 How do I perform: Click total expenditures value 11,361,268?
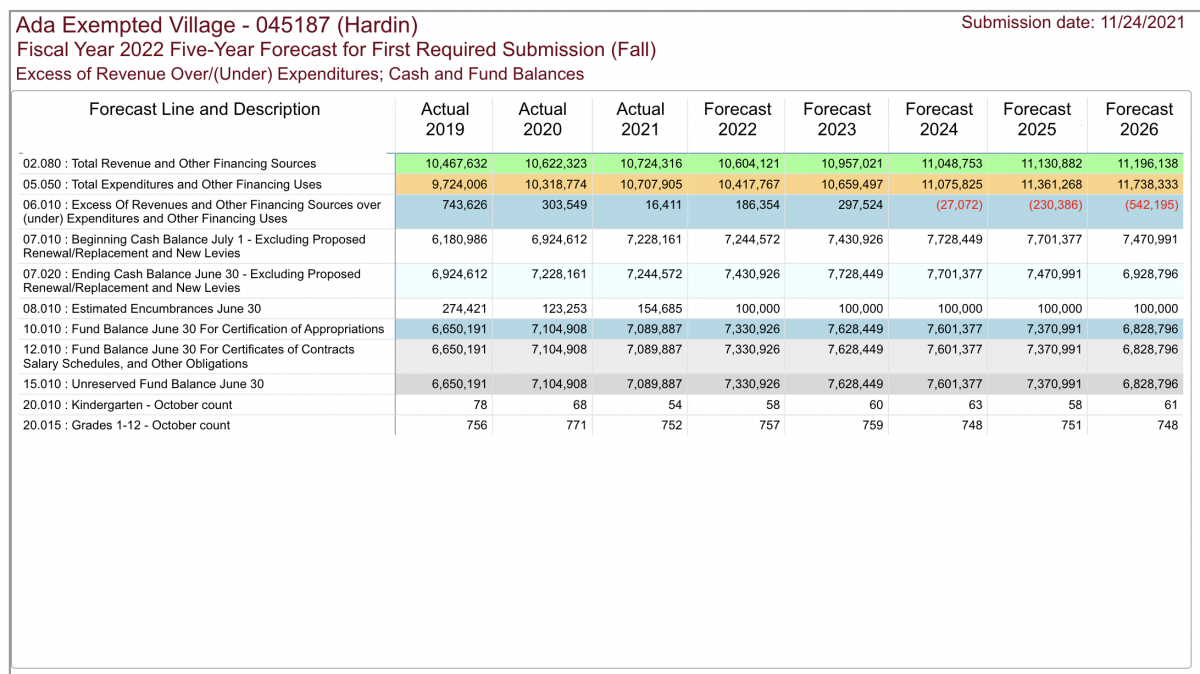click(x=1051, y=184)
